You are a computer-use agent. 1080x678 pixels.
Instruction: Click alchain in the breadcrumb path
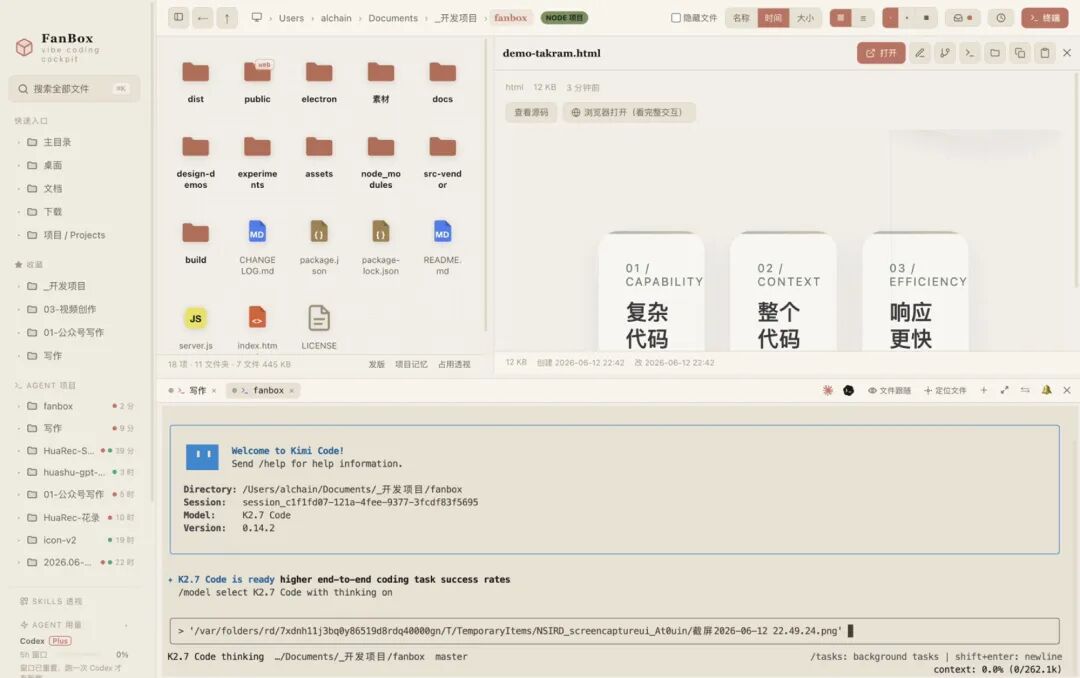pos(336,18)
